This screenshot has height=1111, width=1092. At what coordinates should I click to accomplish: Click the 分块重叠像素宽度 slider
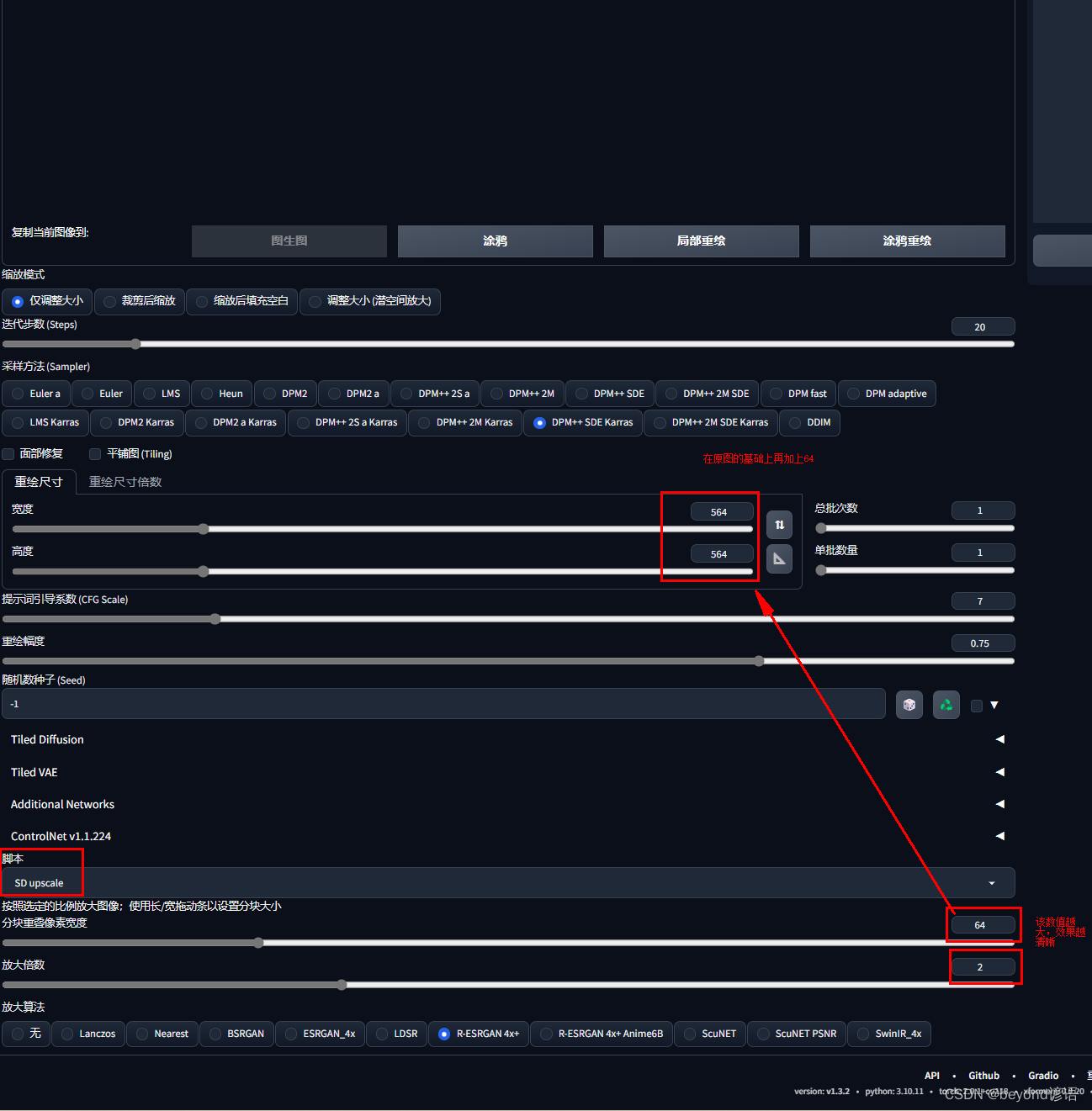[508, 943]
